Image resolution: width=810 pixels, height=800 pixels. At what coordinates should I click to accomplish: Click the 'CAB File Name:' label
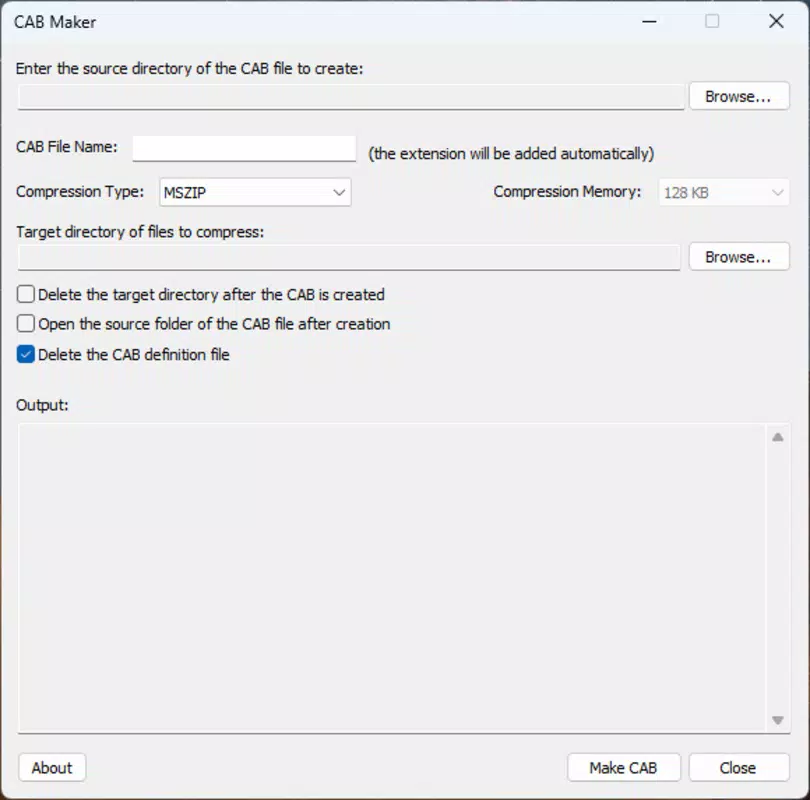click(x=67, y=147)
